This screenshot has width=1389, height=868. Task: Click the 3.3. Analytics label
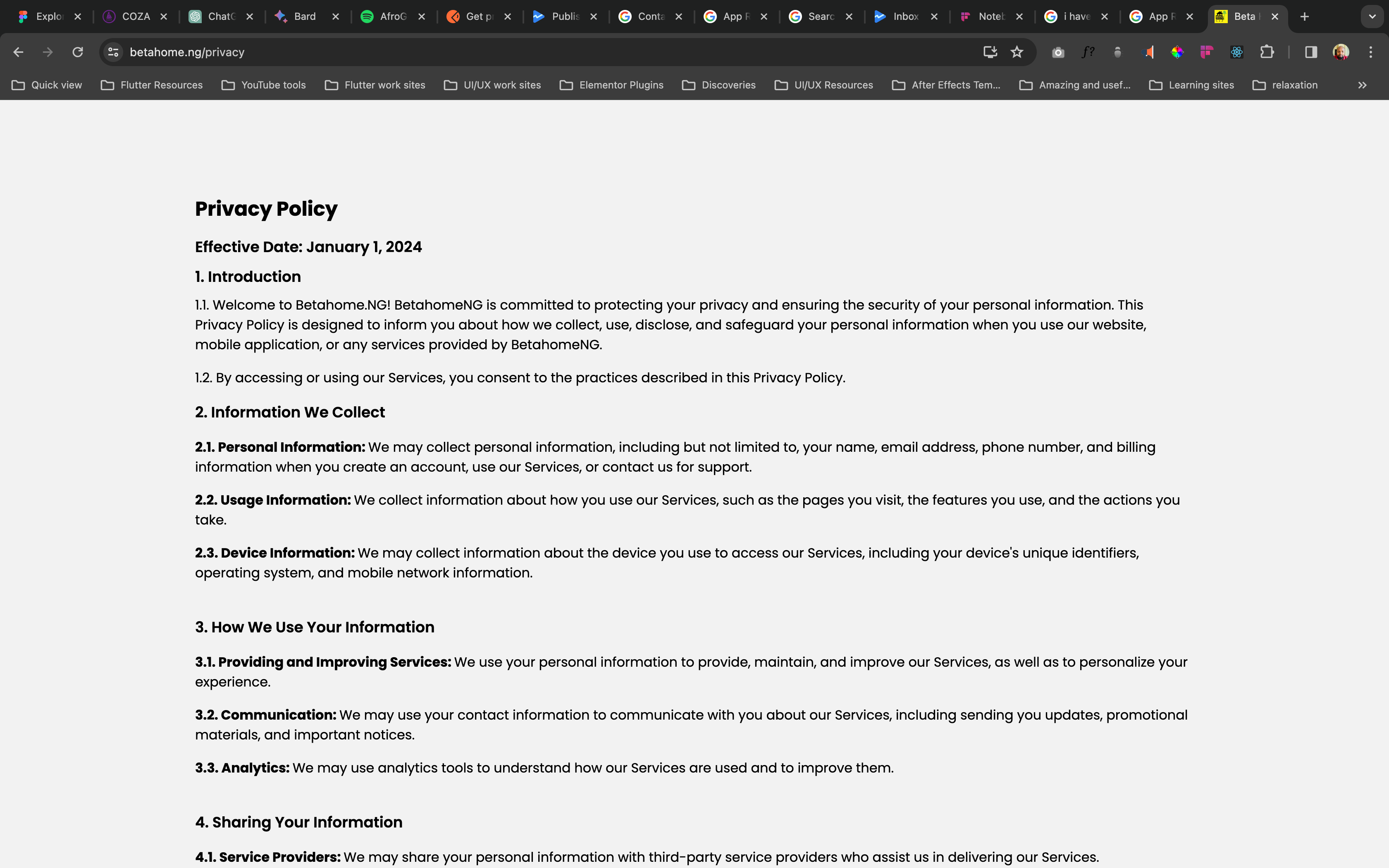tap(242, 768)
